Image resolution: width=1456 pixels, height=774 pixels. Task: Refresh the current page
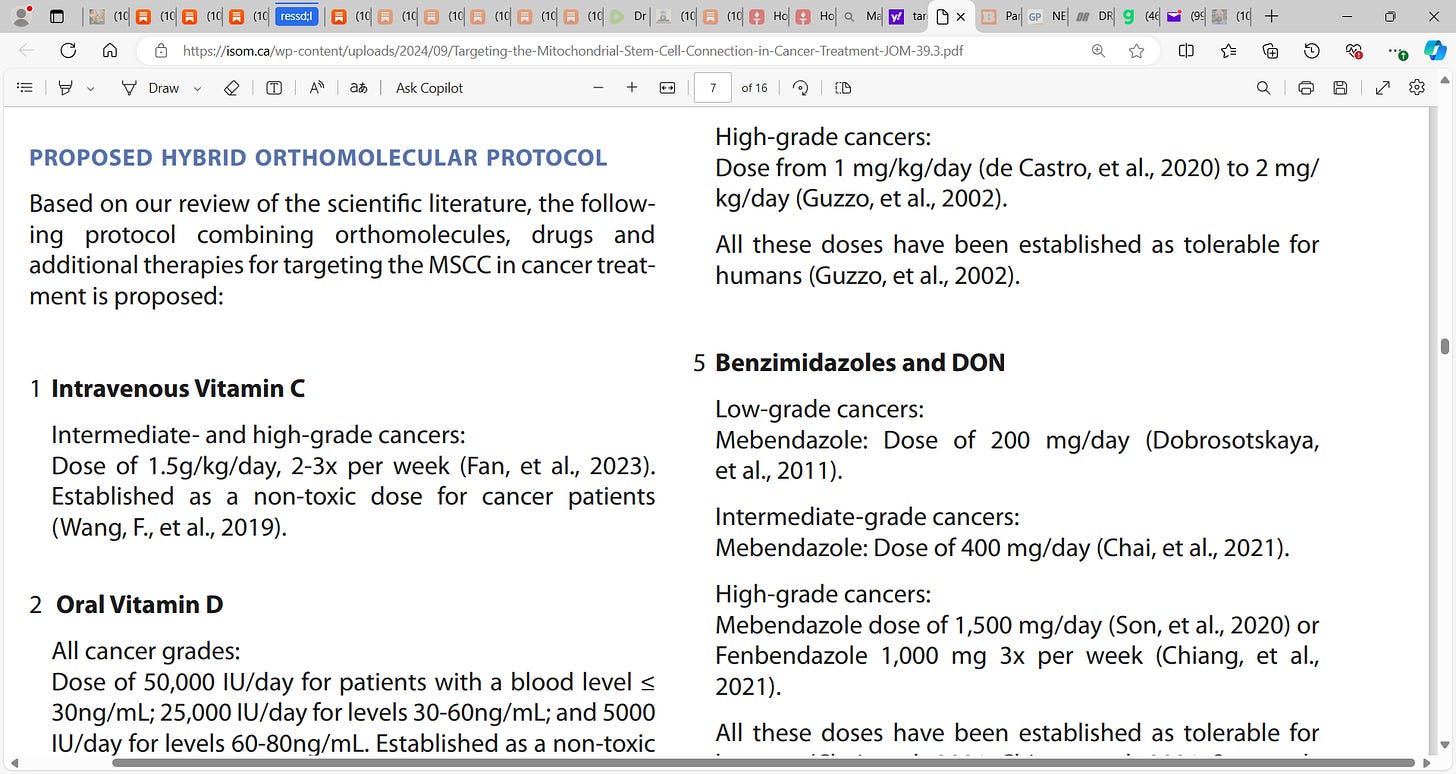tap(68, 51)
